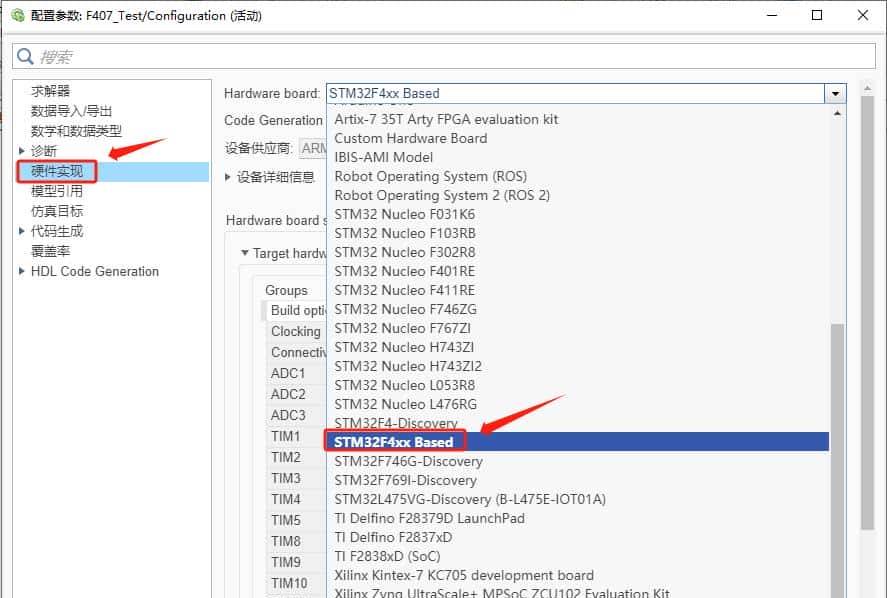The width and height of the screenshot is (887, 598).
Task: Select 数据导入/导出 category
Action: click(71, 111)
